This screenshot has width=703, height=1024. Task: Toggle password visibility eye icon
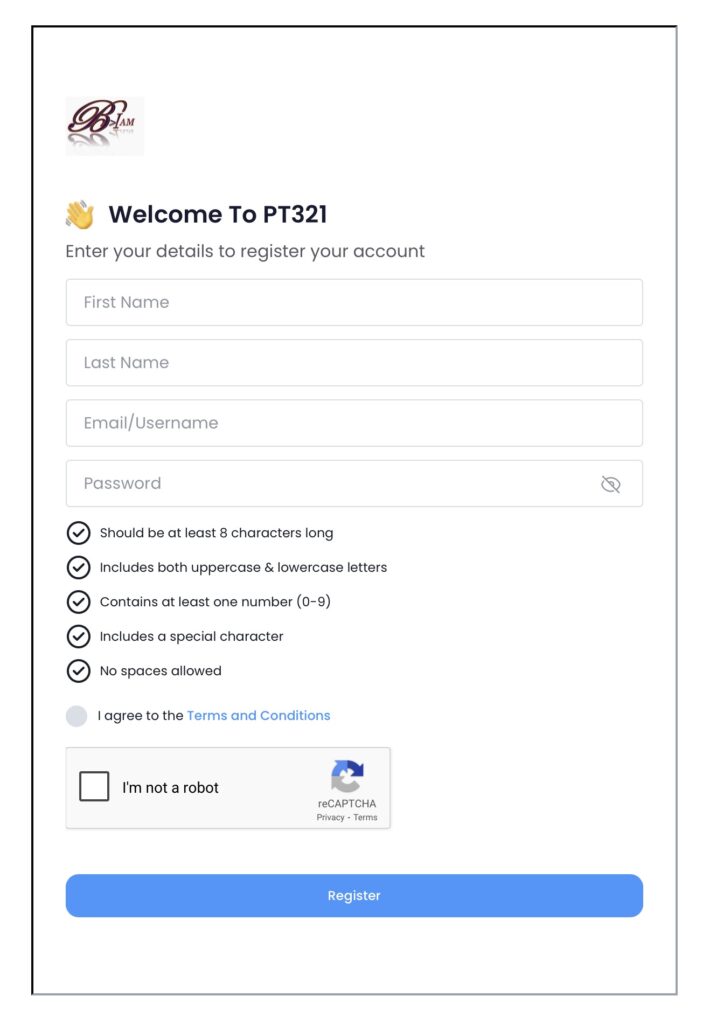(x=610, y=484)
